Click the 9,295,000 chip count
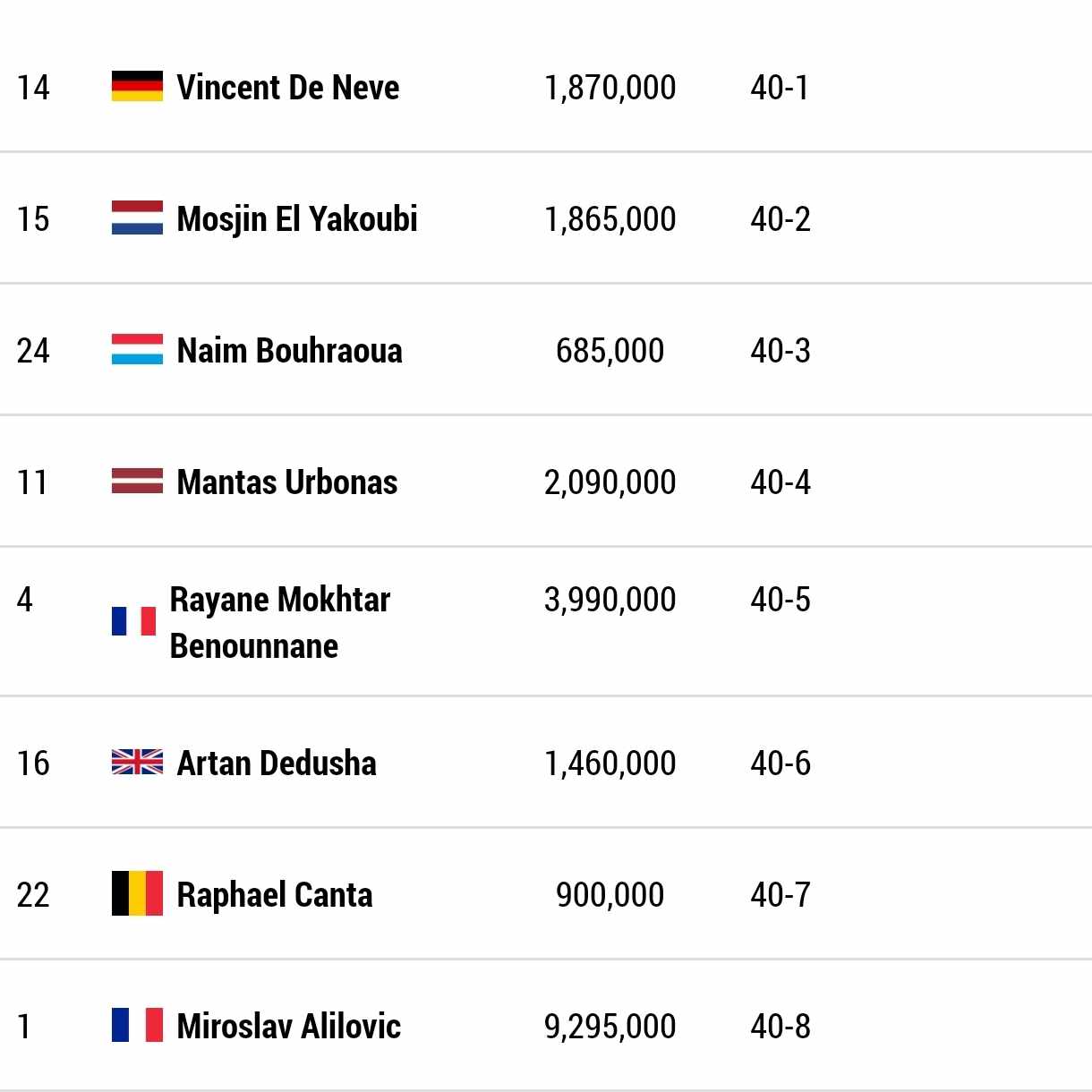This screenshot has height=1092, width=1092. pyautogui.click(x=610, y=1027)
